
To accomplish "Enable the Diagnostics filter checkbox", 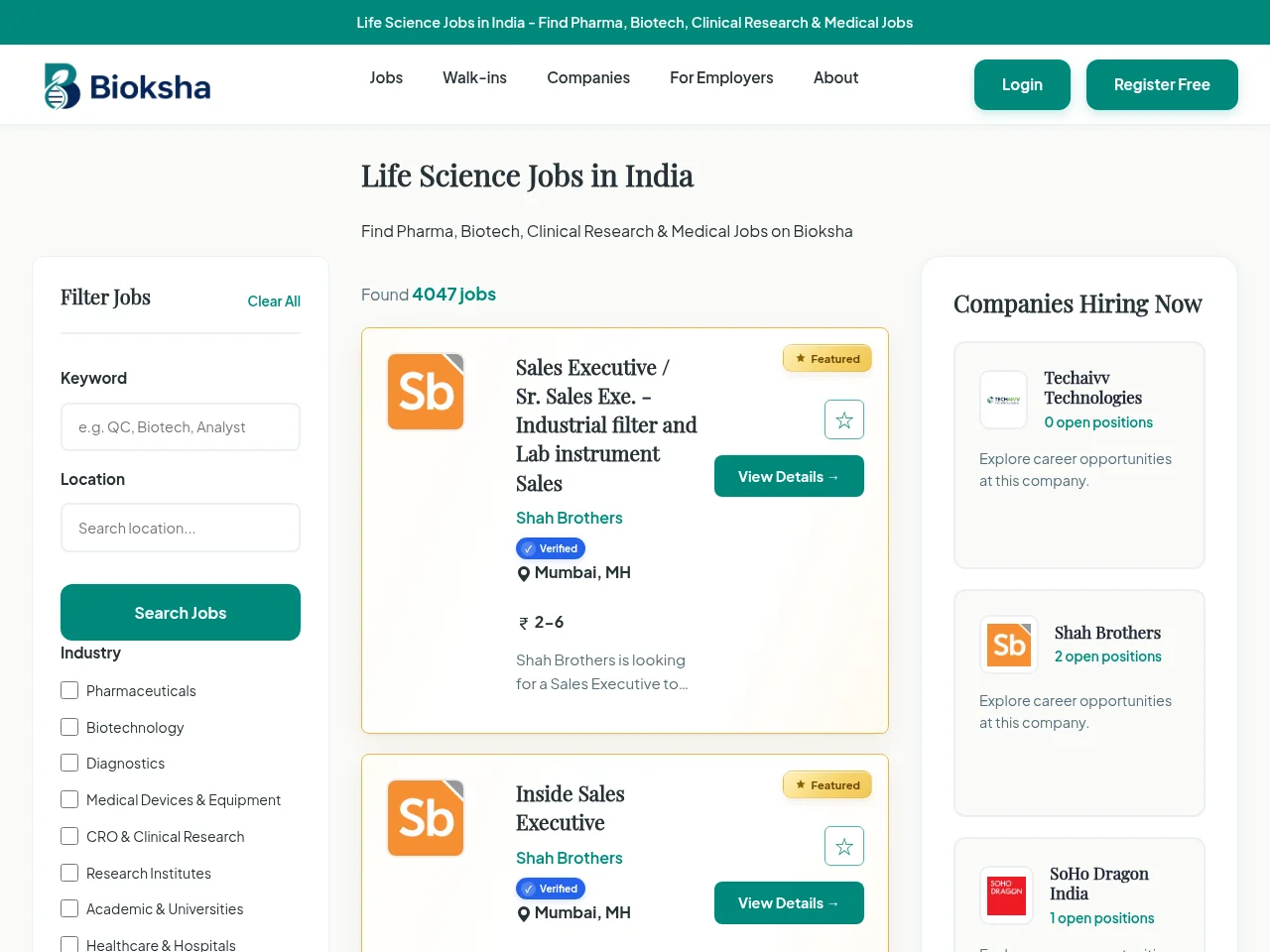I will 69,763.
